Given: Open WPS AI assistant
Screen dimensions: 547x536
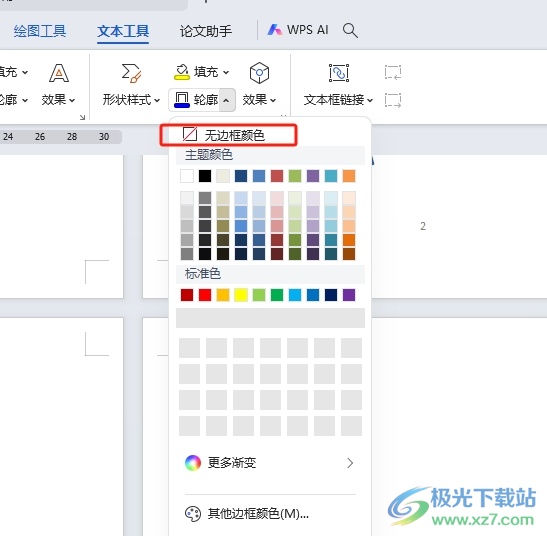Looking at the screenshot, I should click(x=298, y=30).
